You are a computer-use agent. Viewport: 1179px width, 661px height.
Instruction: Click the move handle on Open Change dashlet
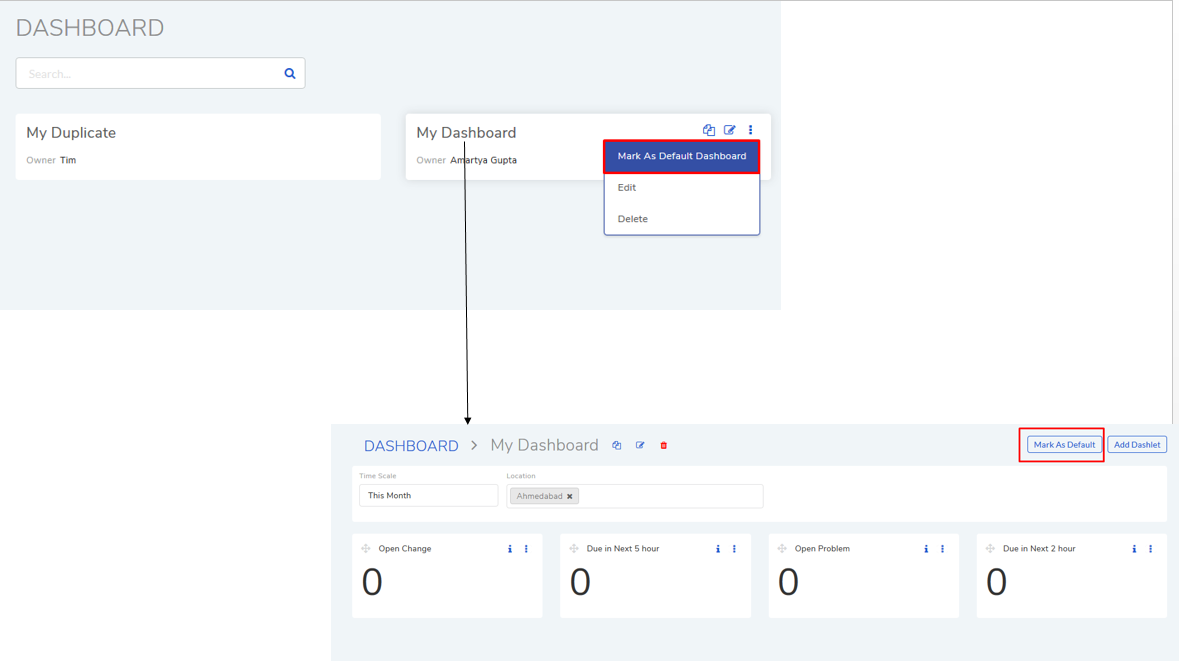coord(366,548)
